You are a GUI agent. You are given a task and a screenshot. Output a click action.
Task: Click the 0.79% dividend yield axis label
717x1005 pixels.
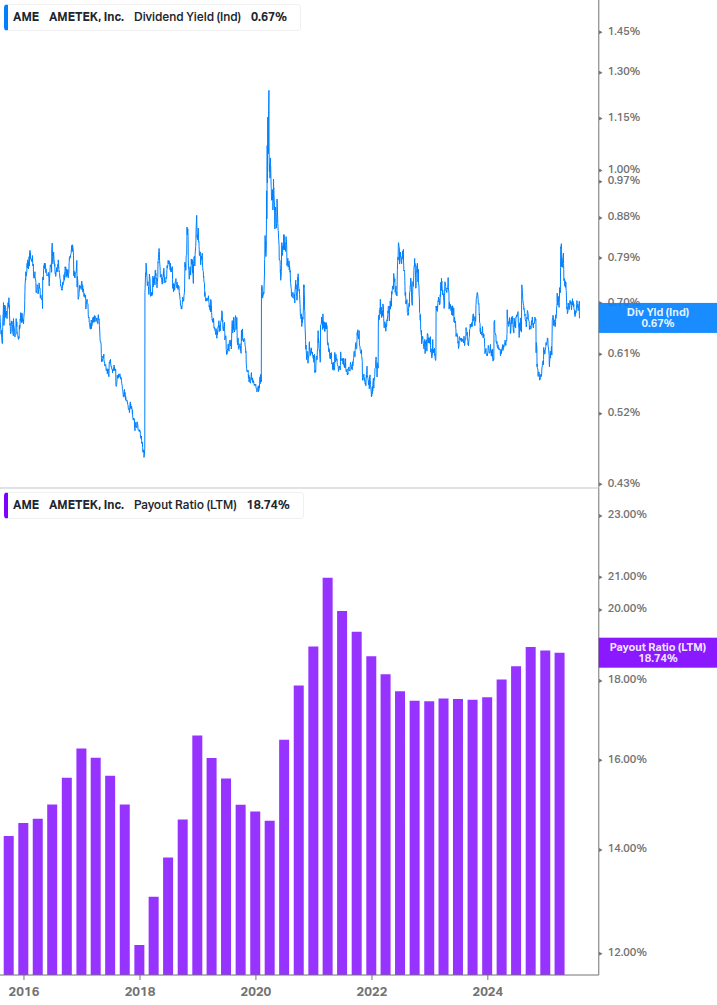click(x=623, y=257)
